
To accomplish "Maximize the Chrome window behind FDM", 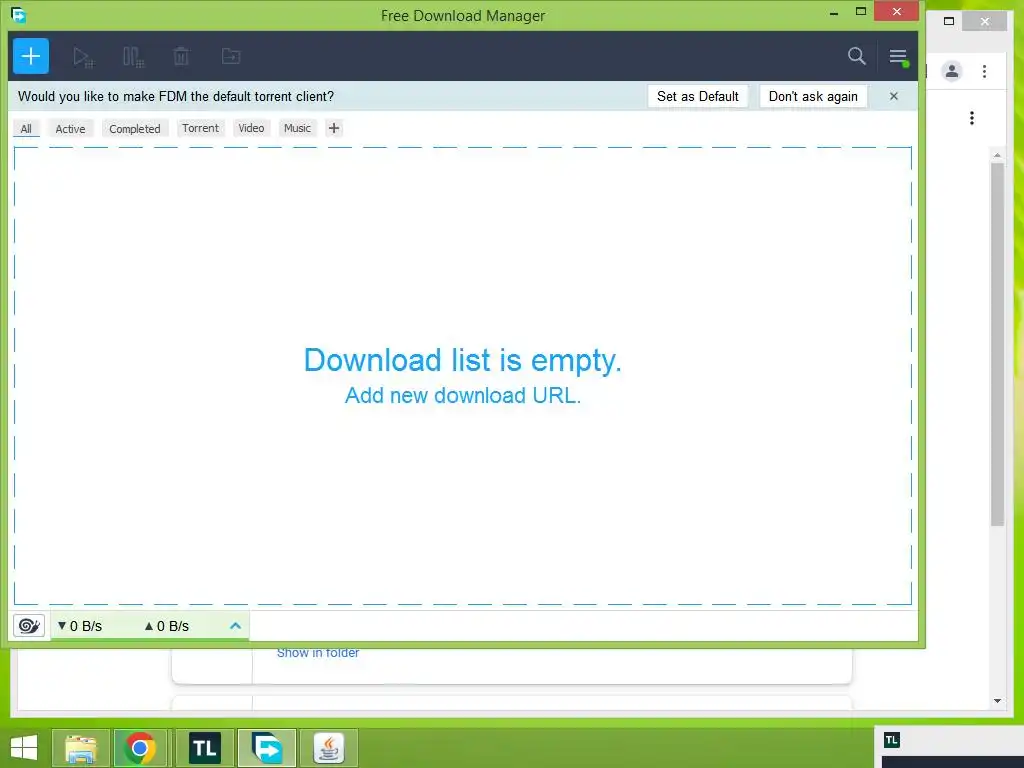I will tap(949, 22).
